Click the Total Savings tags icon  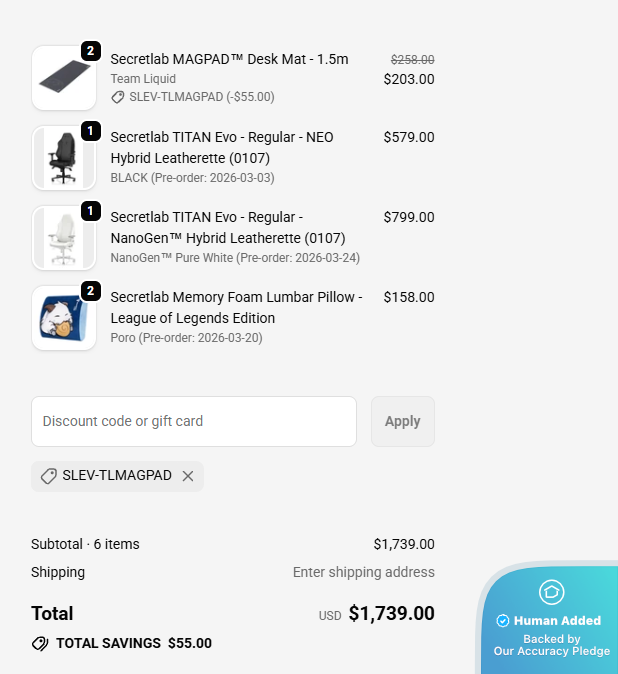coord(40,643)
